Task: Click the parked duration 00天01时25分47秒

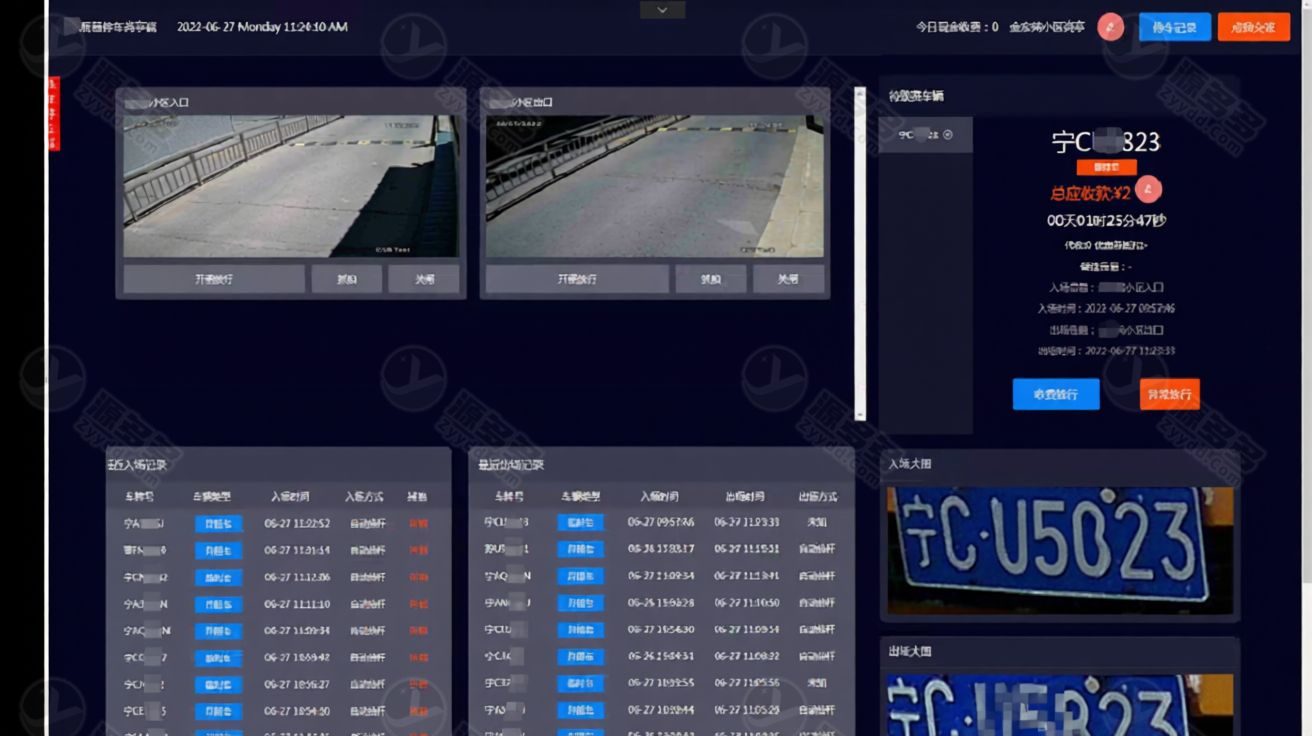Action: (1106, 220)
